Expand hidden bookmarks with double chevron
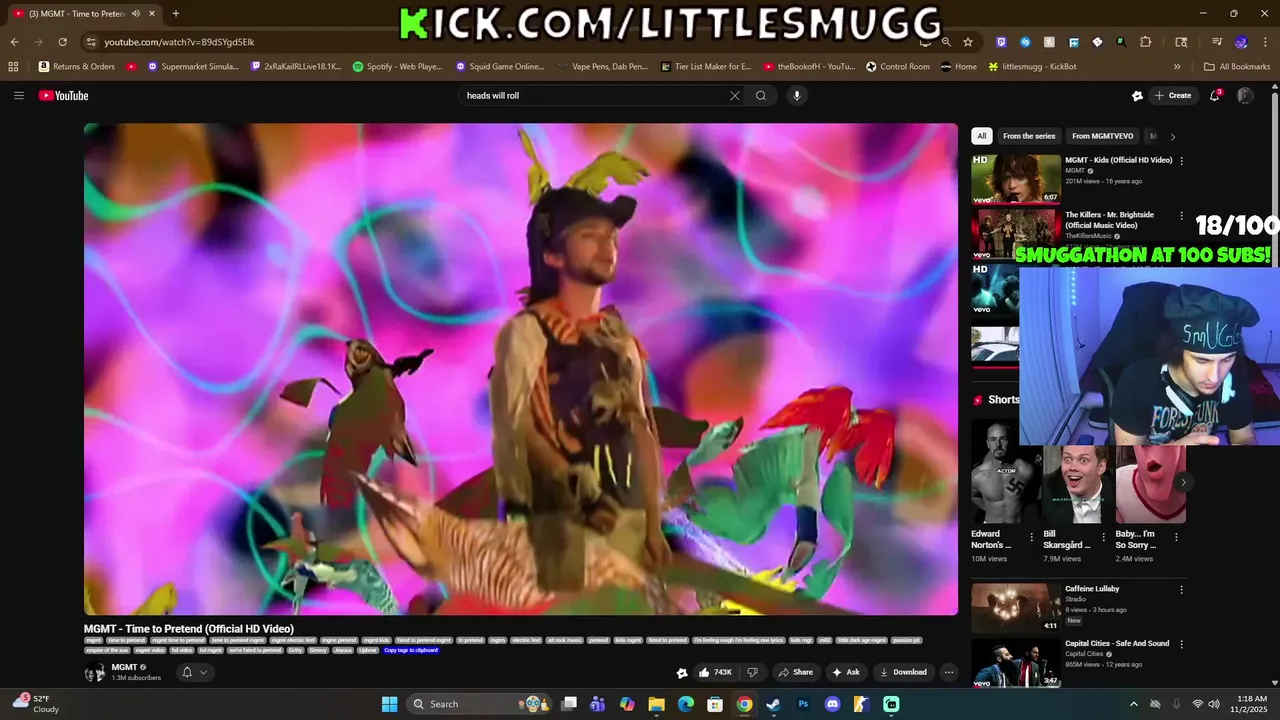This screenshot has width=1280, height=720. click(x=1177, y=67)
